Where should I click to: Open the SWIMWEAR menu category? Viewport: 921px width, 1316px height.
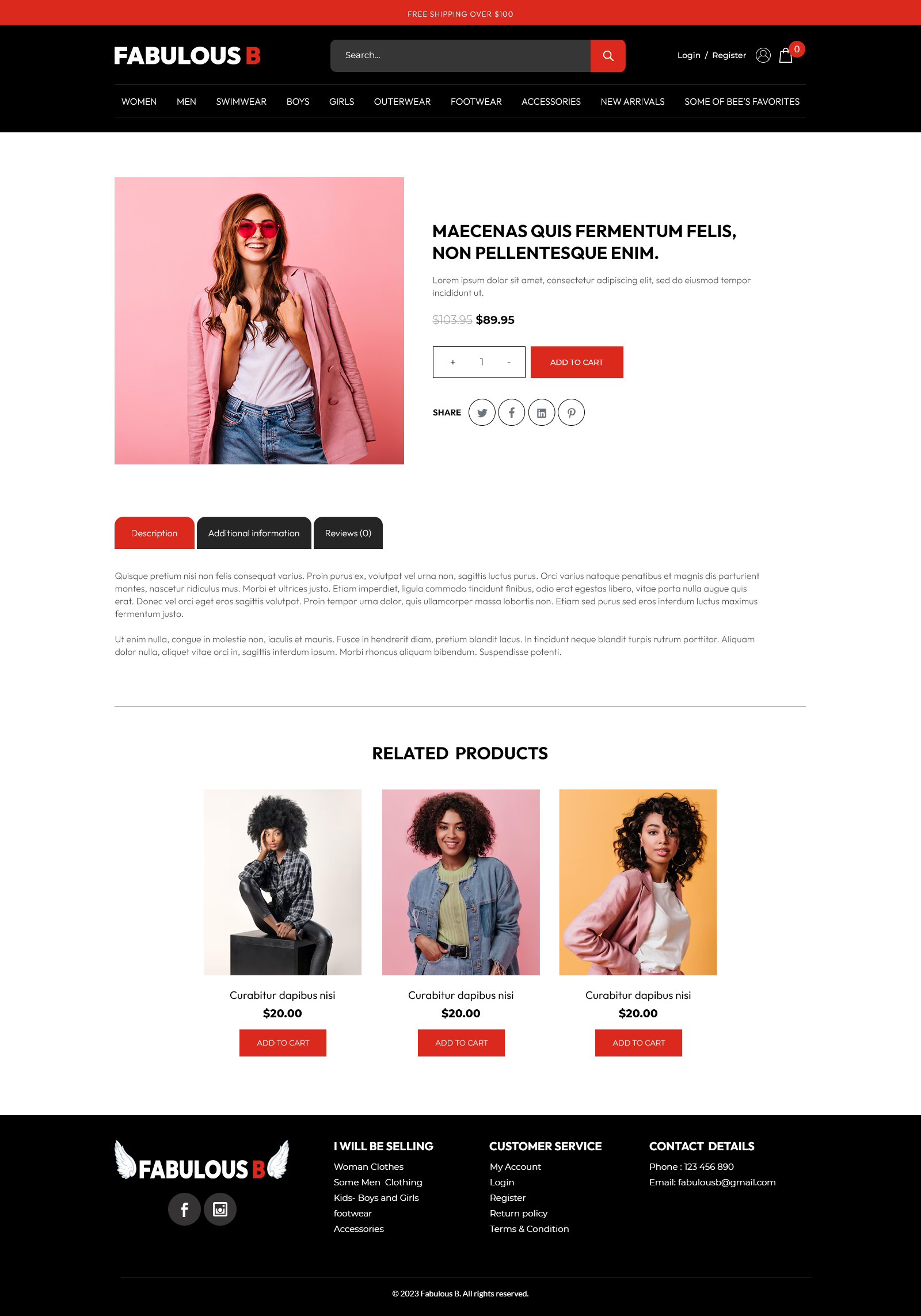241,102
